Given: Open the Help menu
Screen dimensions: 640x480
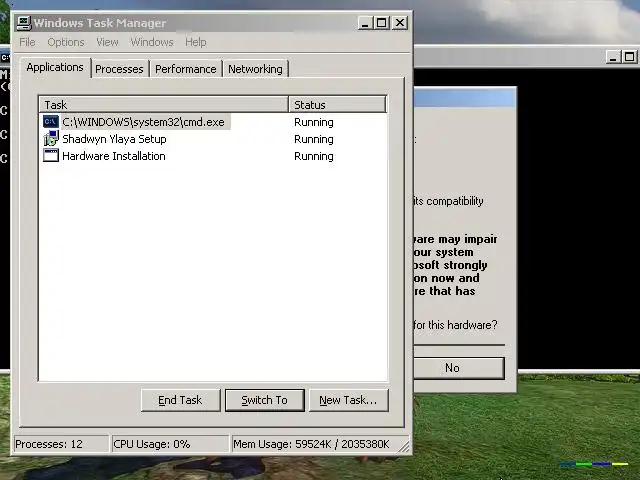Looking at the screenshot, I should [196, 42].
